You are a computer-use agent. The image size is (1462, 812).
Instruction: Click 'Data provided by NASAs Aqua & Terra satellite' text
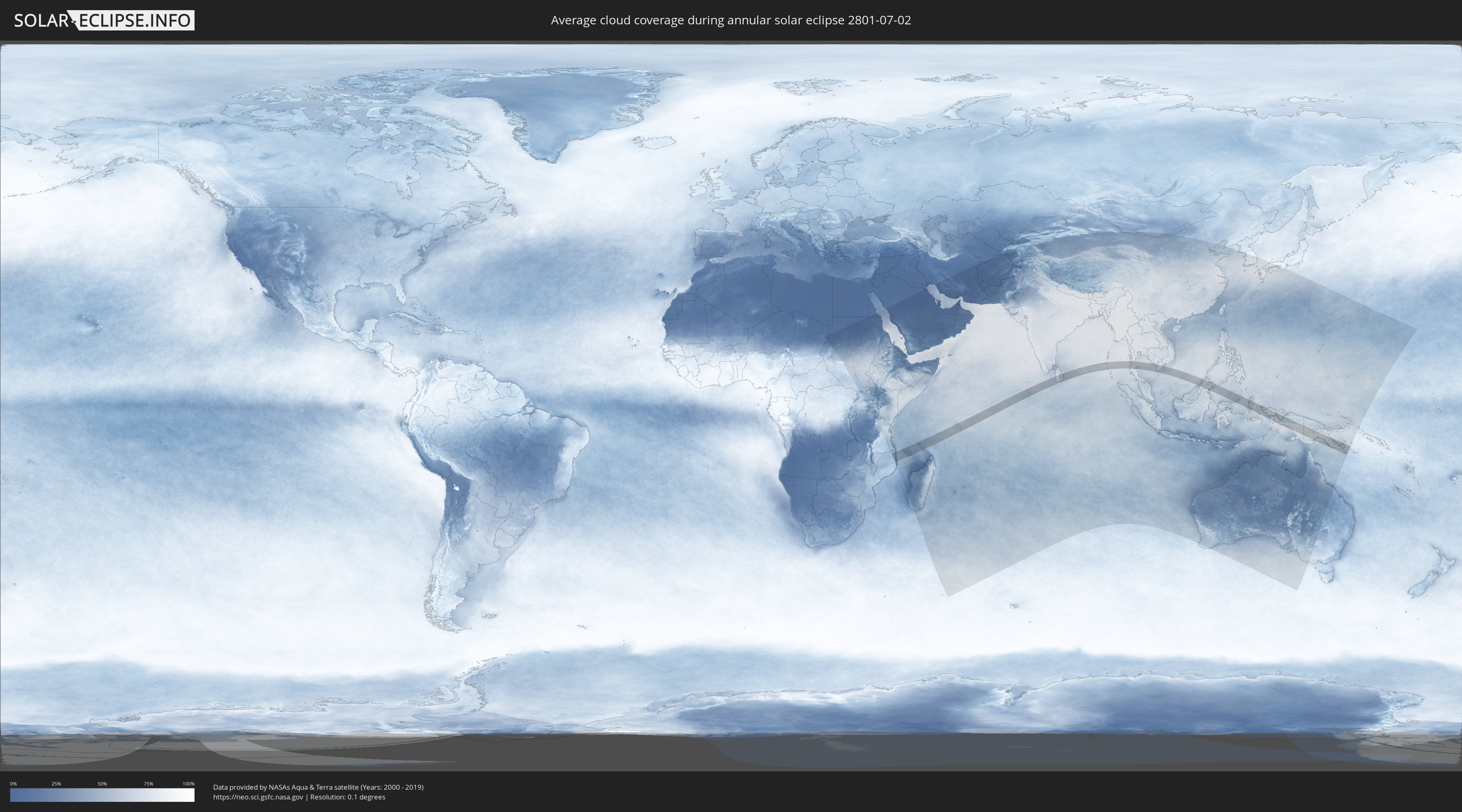[285, 787]
